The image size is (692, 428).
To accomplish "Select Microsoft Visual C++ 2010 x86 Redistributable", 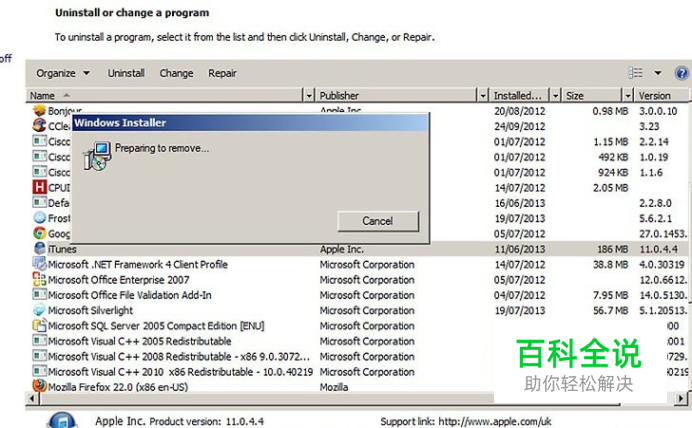I will 180,372.
